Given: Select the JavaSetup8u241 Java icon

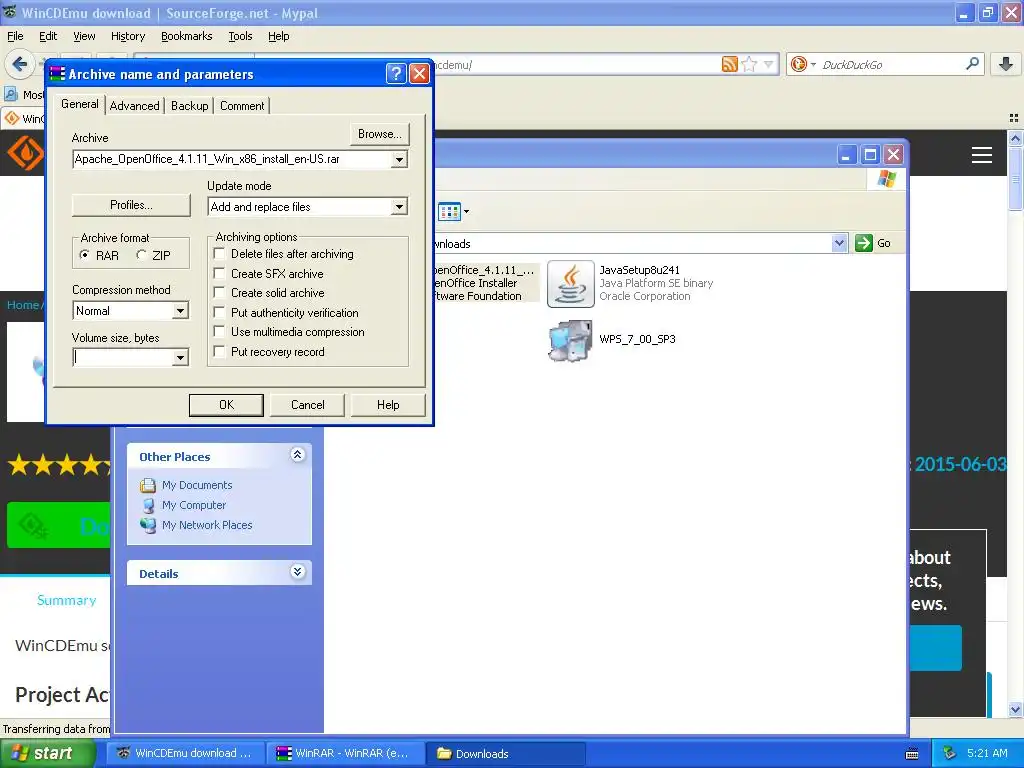Looking at the screenshot, I should tap(570, 283).
